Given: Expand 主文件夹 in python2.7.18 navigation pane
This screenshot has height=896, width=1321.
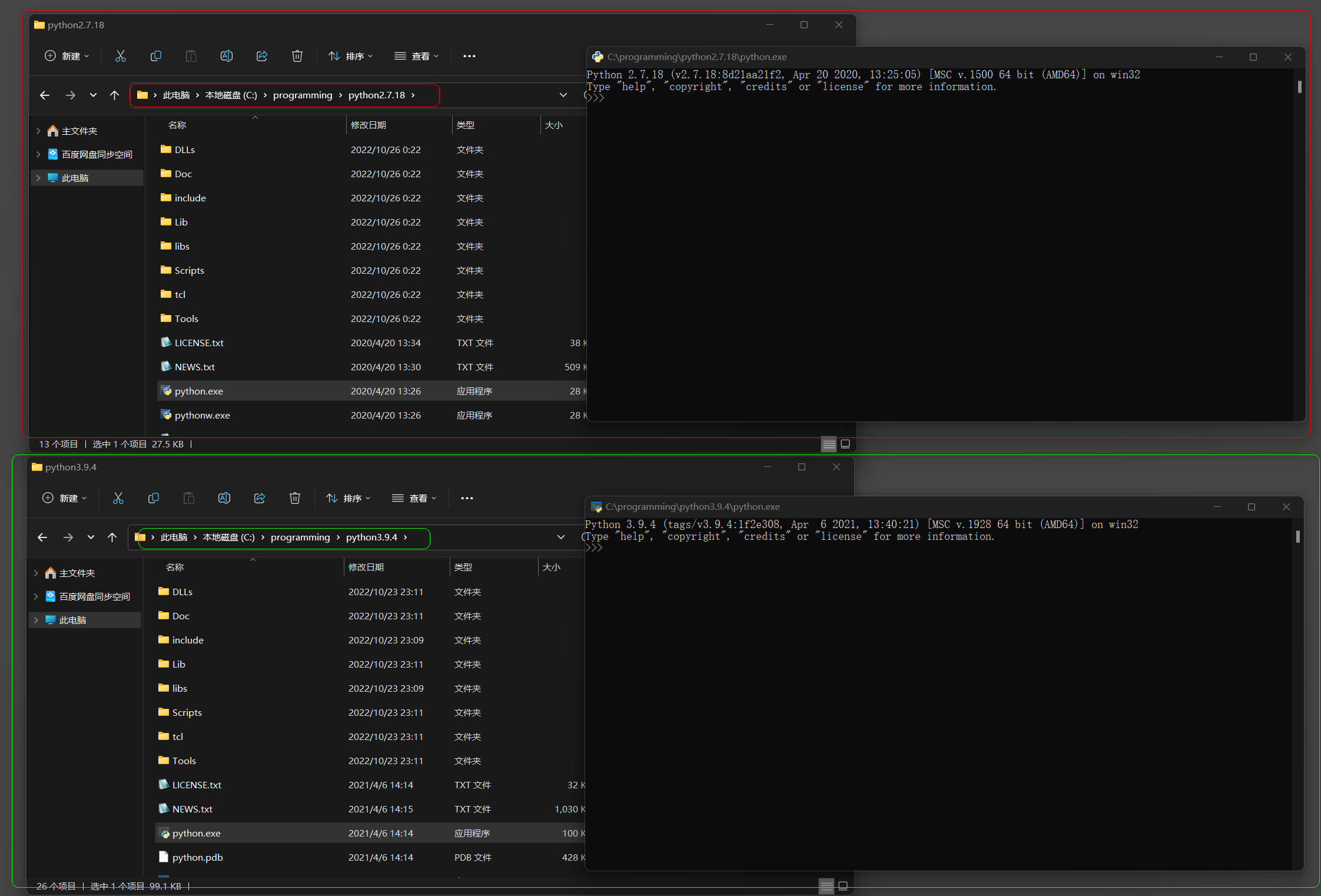Looking at the screenshot, I should coord(38,131).
